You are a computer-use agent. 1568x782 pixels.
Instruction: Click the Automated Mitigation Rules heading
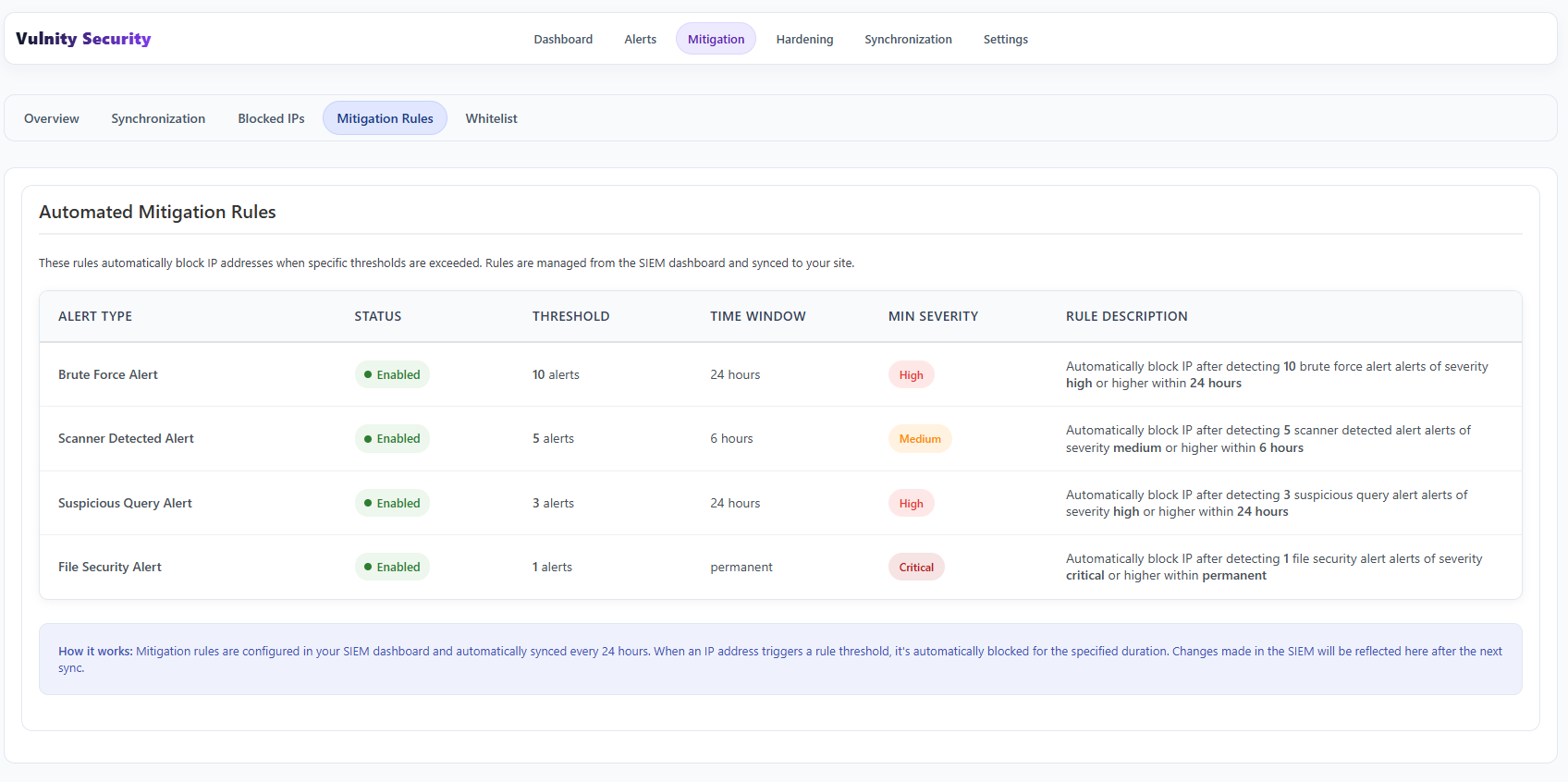click(157, 212)
